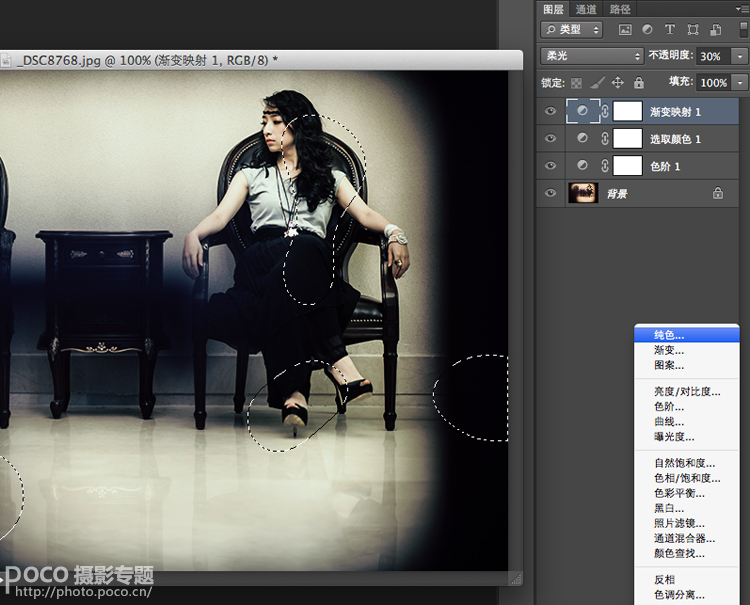
Task: Hide the 选取颜色 1 layer
Action: pyautogui.click(x=551, y=139)
